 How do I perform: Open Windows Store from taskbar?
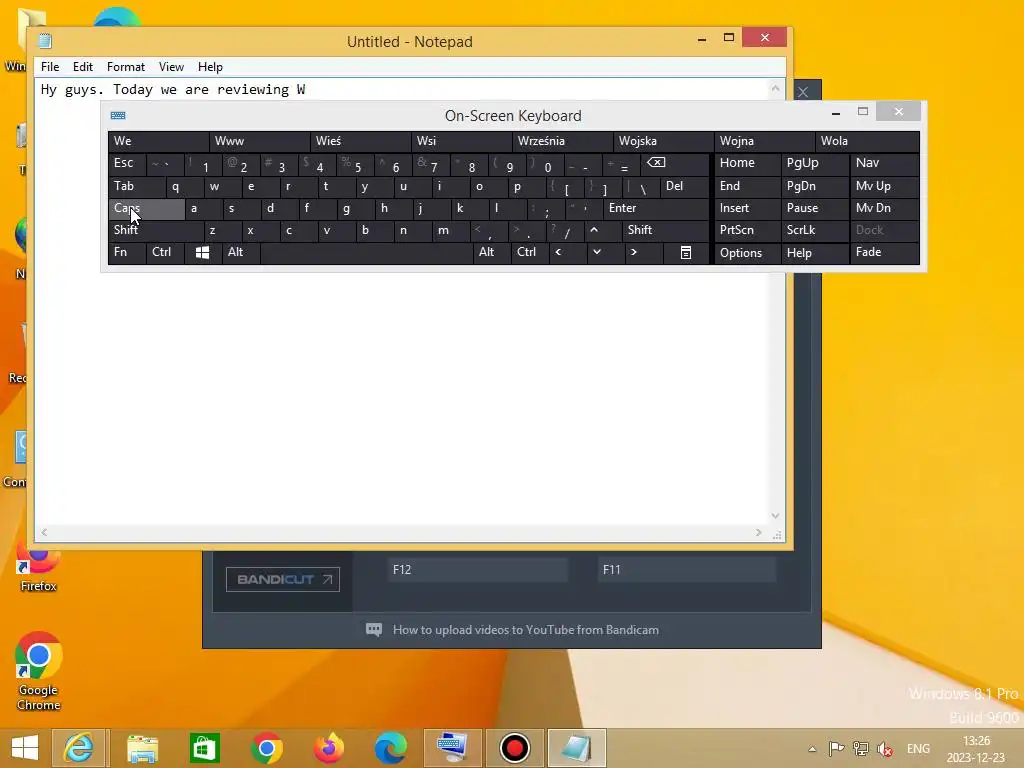(x=204, y=748)
